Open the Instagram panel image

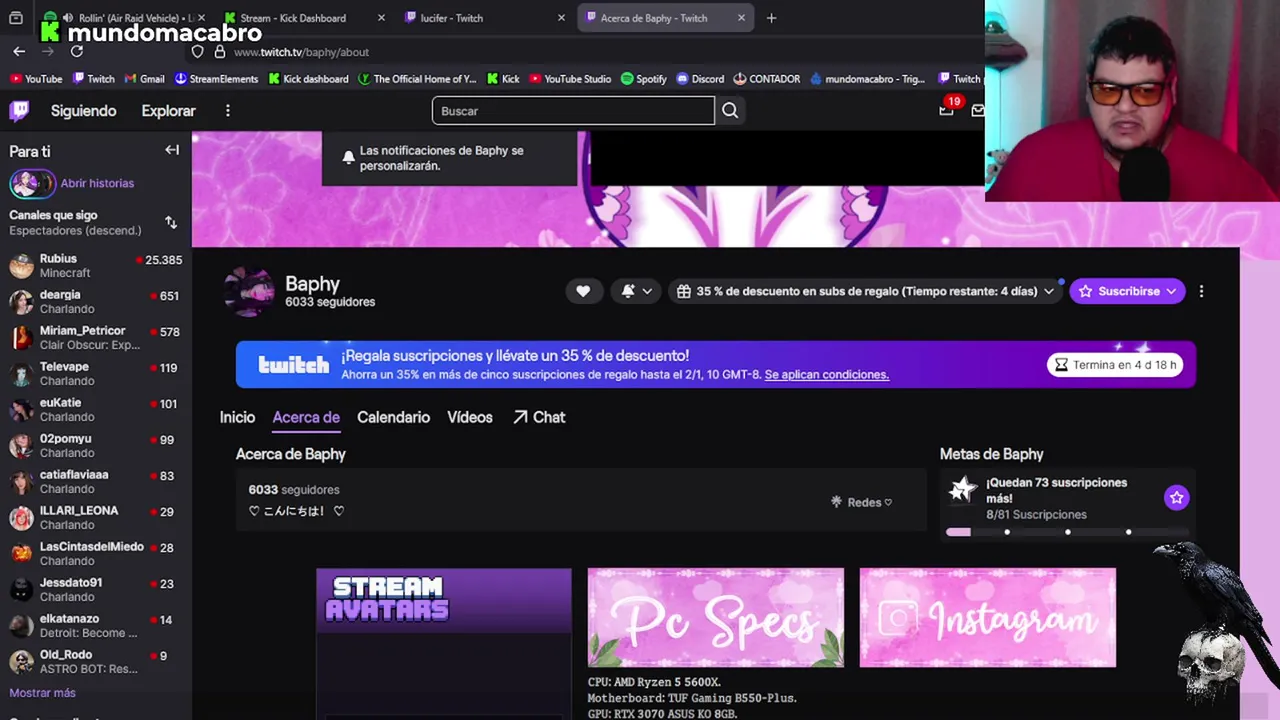[x=988, y=617]
